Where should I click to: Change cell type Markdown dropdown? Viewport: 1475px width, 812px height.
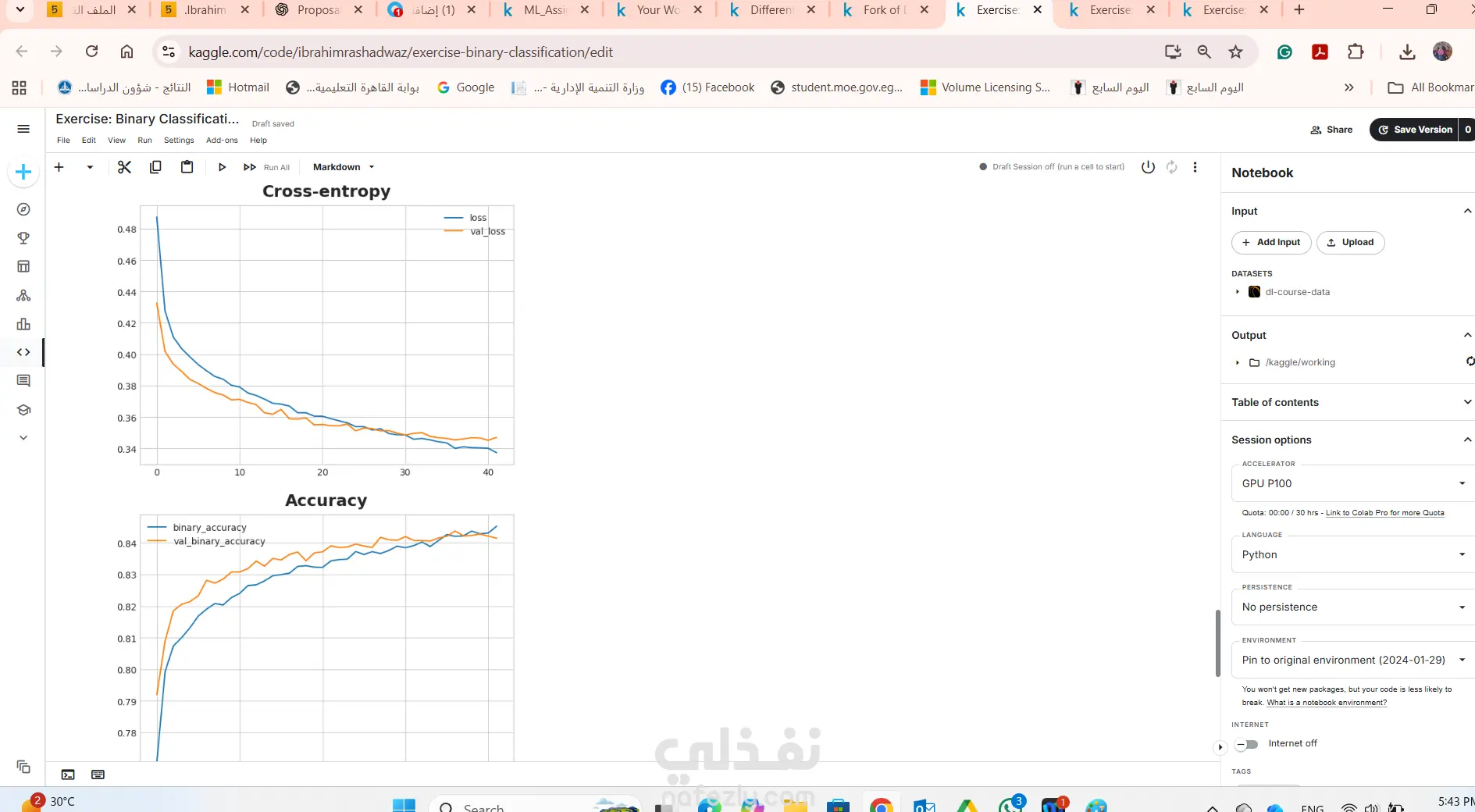344,167
